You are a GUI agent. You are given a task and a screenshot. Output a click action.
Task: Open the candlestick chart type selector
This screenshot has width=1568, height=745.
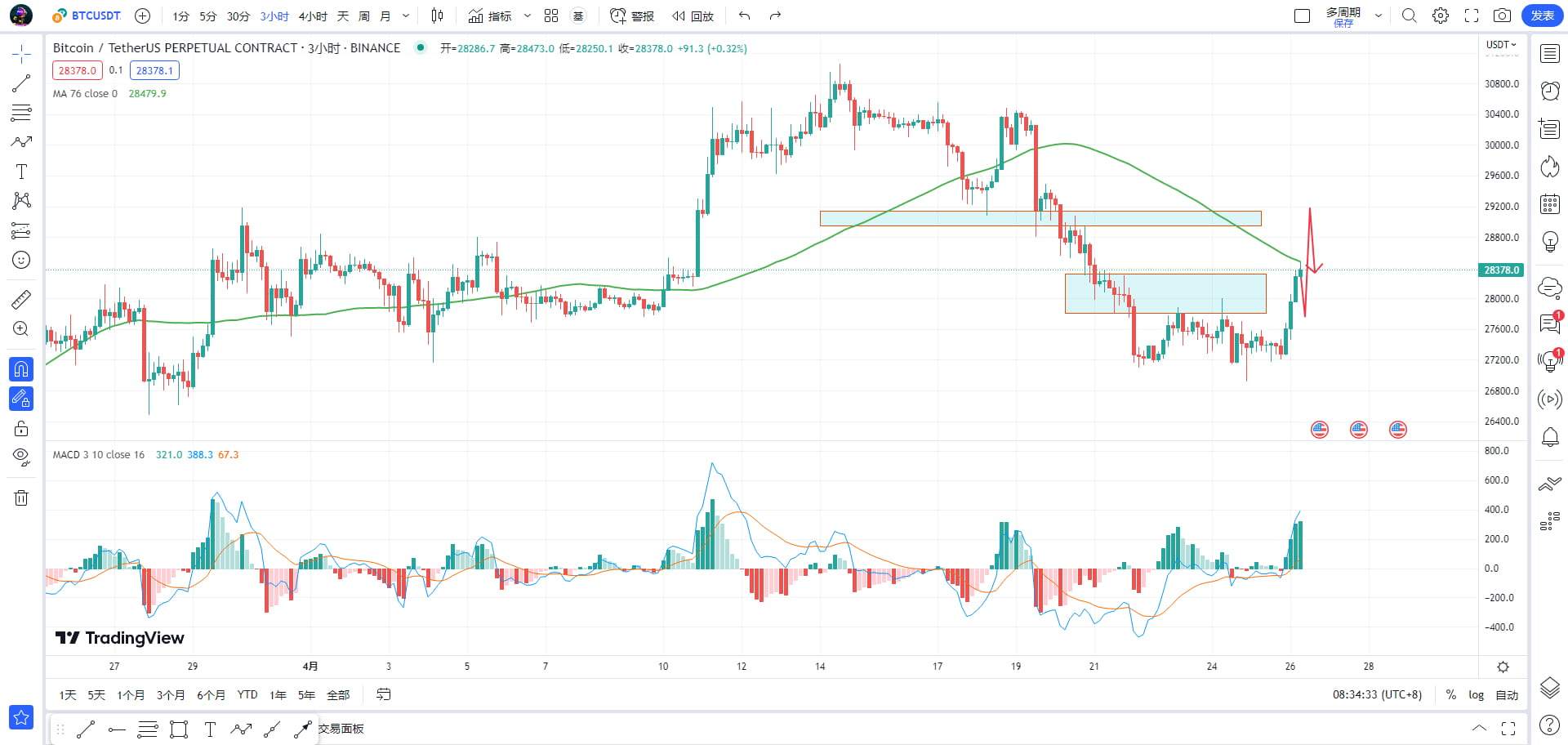[x=438, y=16]
